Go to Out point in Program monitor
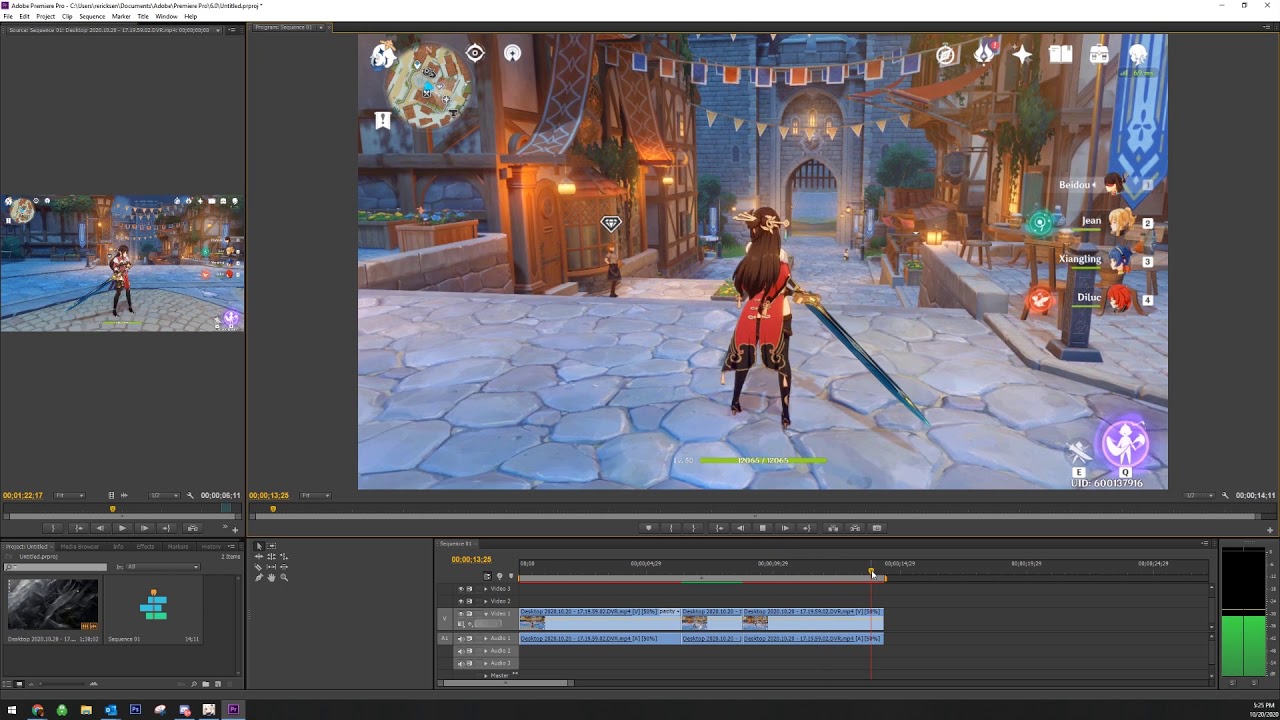The image size is (1280, 720). (807, 528)
